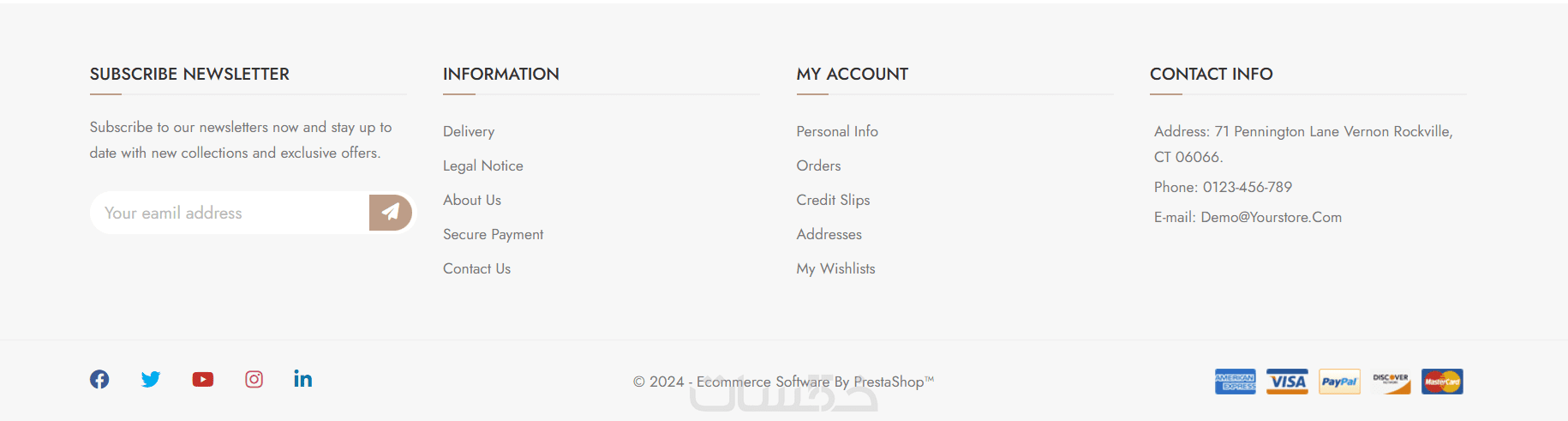Click the American Express payment icon

(x=1236, y=382)
